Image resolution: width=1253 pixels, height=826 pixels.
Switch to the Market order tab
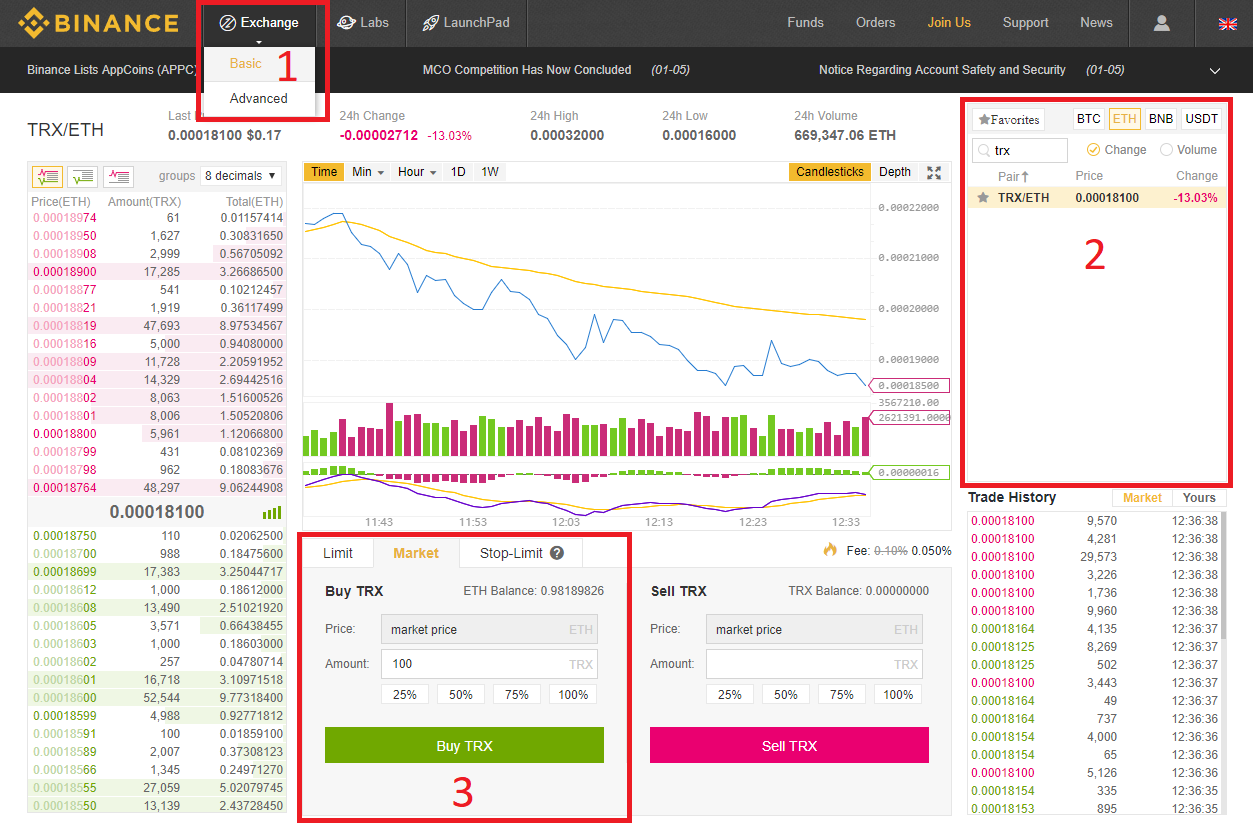point(416,553)
